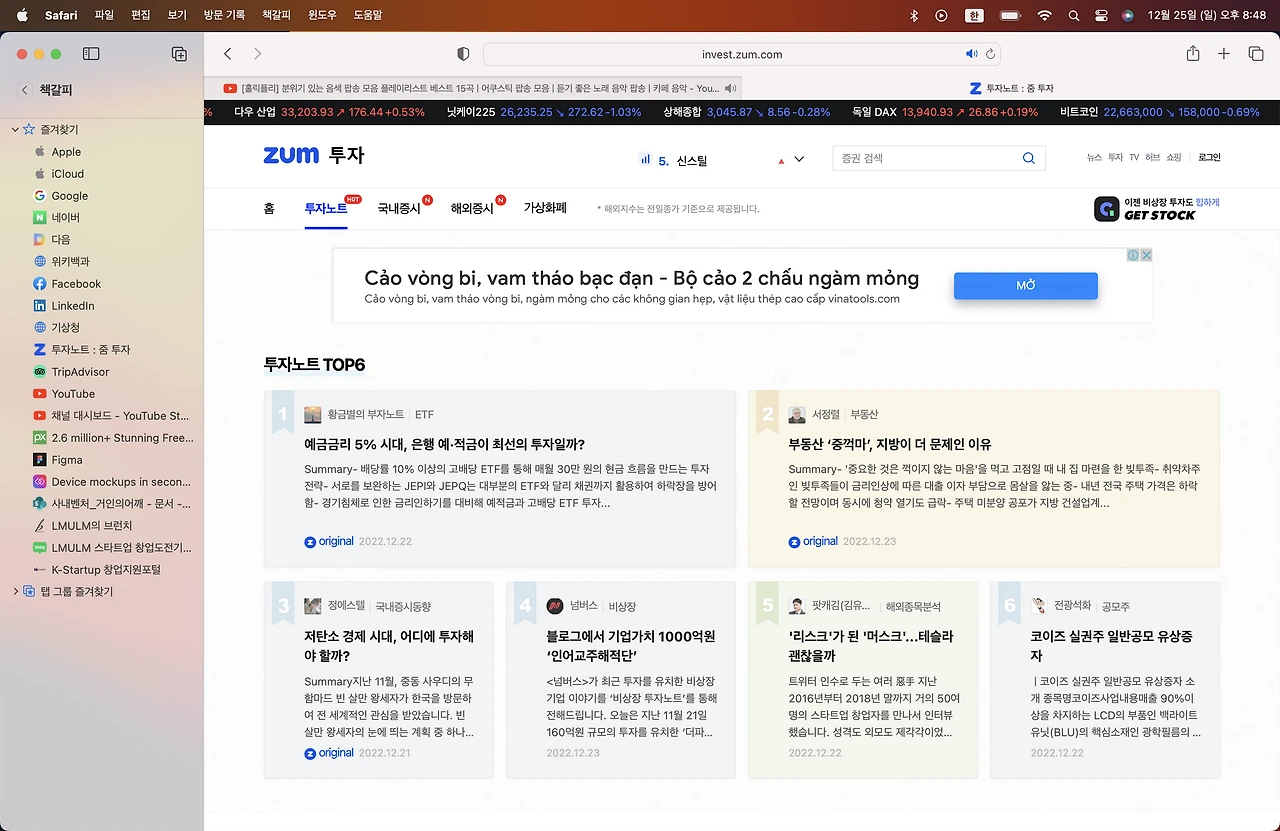Open article 부동산 '중꺾마' headline
Image resolution: width=1280 pixels, height=831 pixels.
click(x=890, y=444)
